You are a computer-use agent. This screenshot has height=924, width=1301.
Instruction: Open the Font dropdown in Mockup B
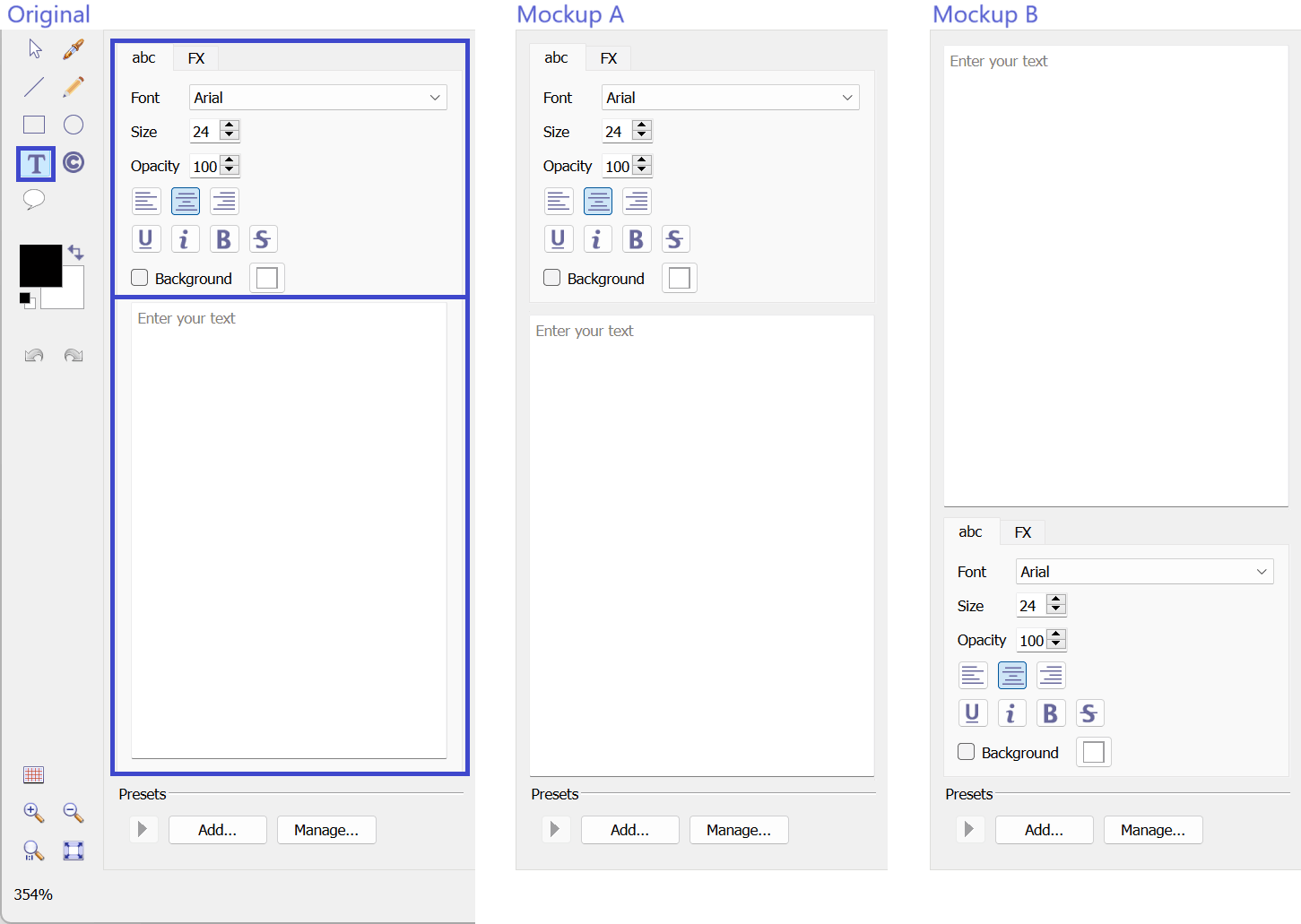pyautogui.click(x=1145, y=572)
